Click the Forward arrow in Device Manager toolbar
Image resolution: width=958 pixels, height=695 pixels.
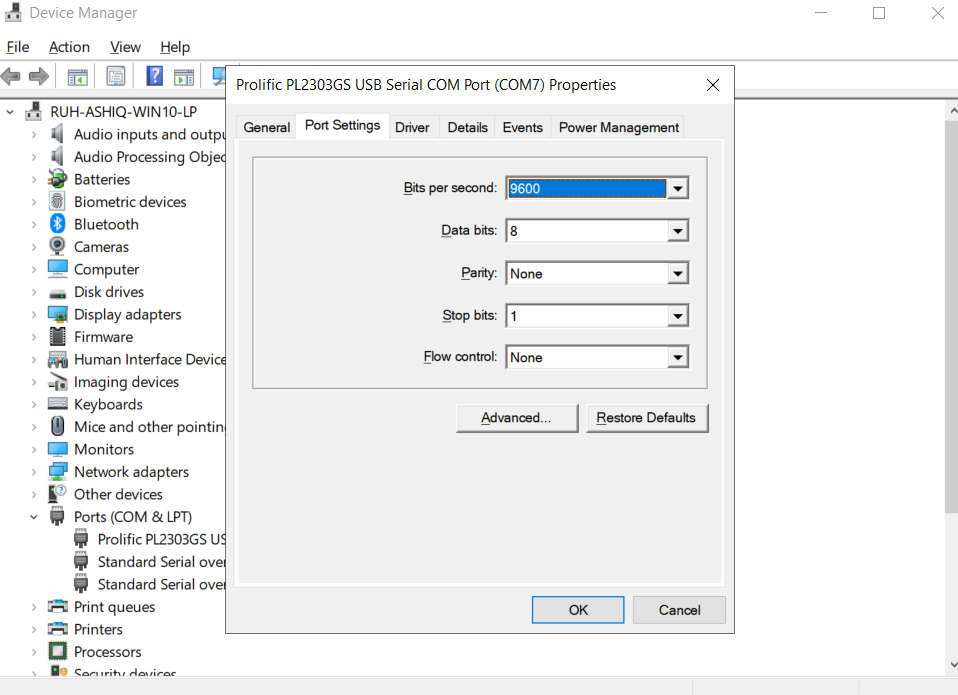click(38, 77)
